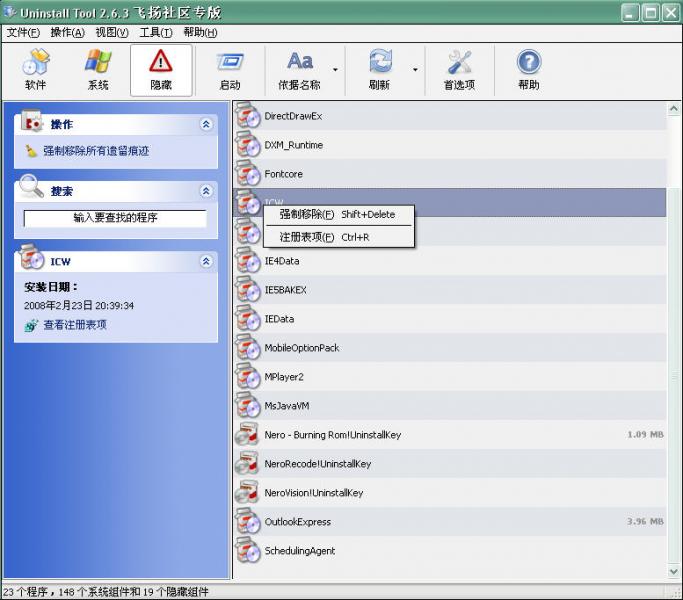Click the MPlayer2 row icon
Viewport: 683px width, 600px height.
click(247, 376)
